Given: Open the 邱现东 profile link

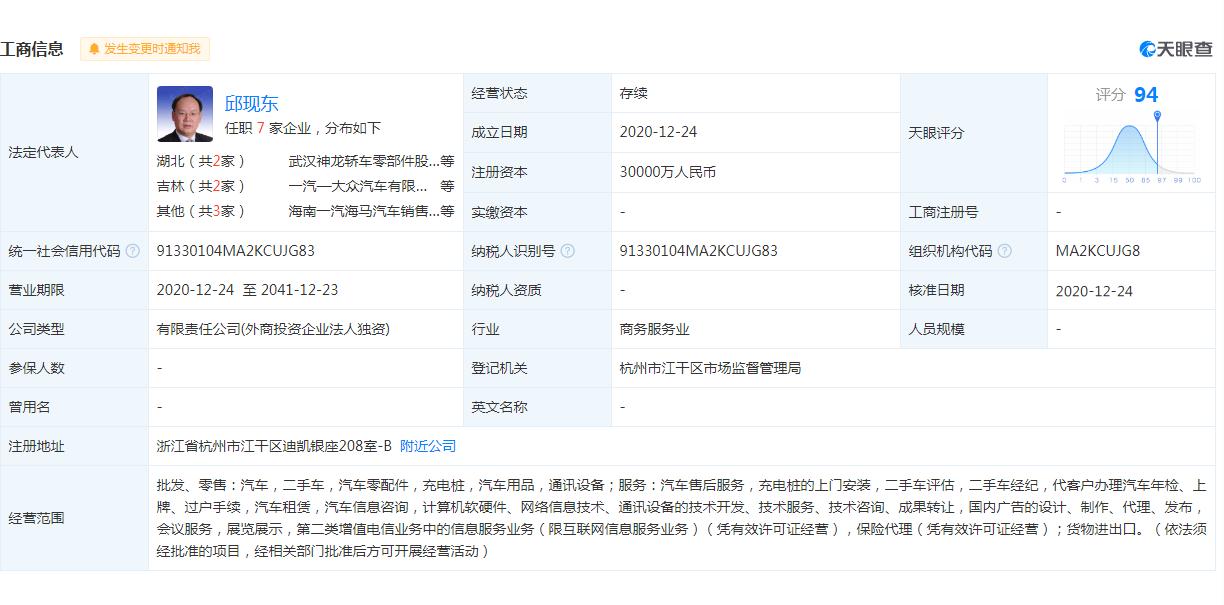Looking at the screenshot, I should coord(251,103).
